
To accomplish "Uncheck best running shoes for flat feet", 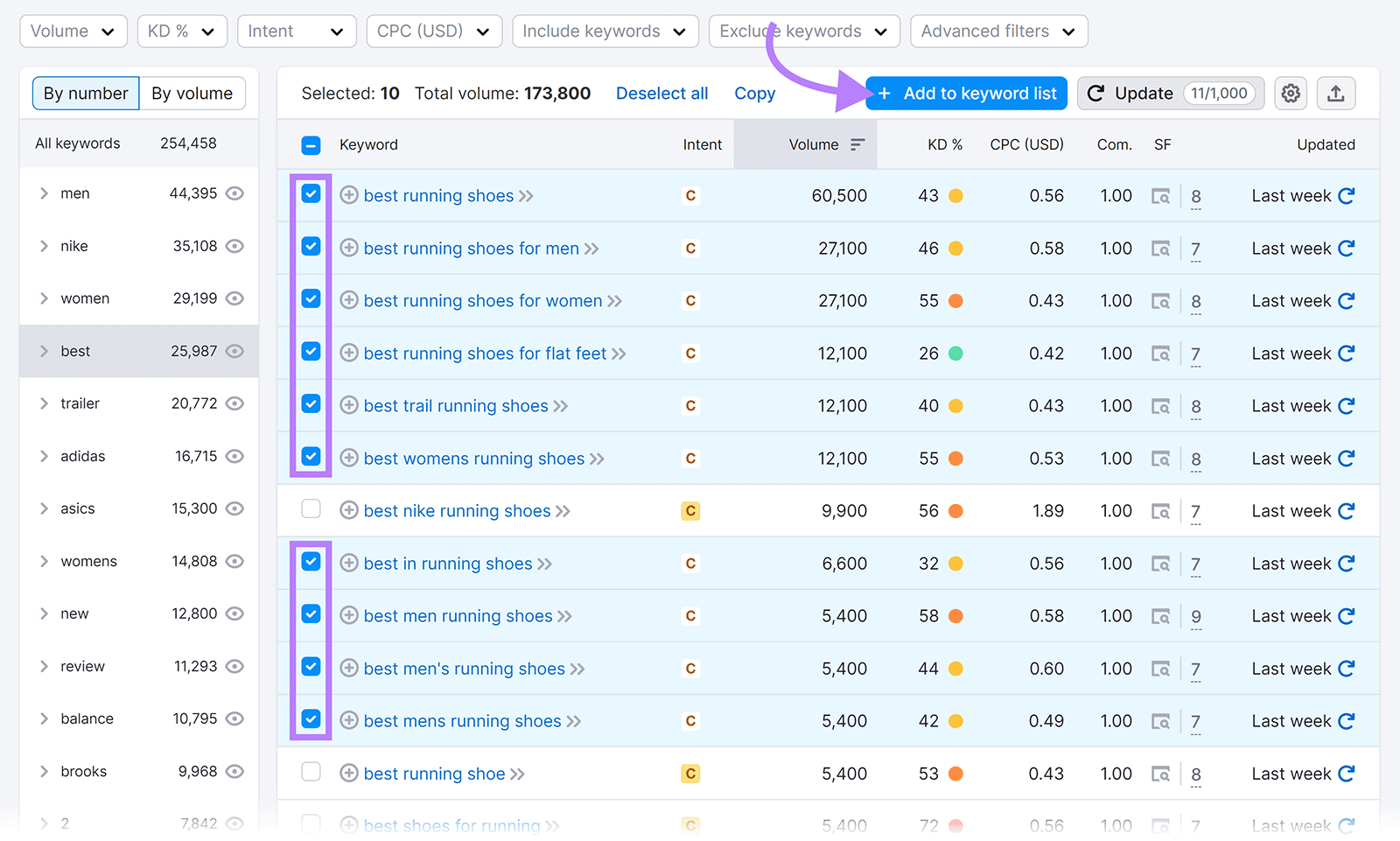I will pyautogui.click(x=311, y=351).
